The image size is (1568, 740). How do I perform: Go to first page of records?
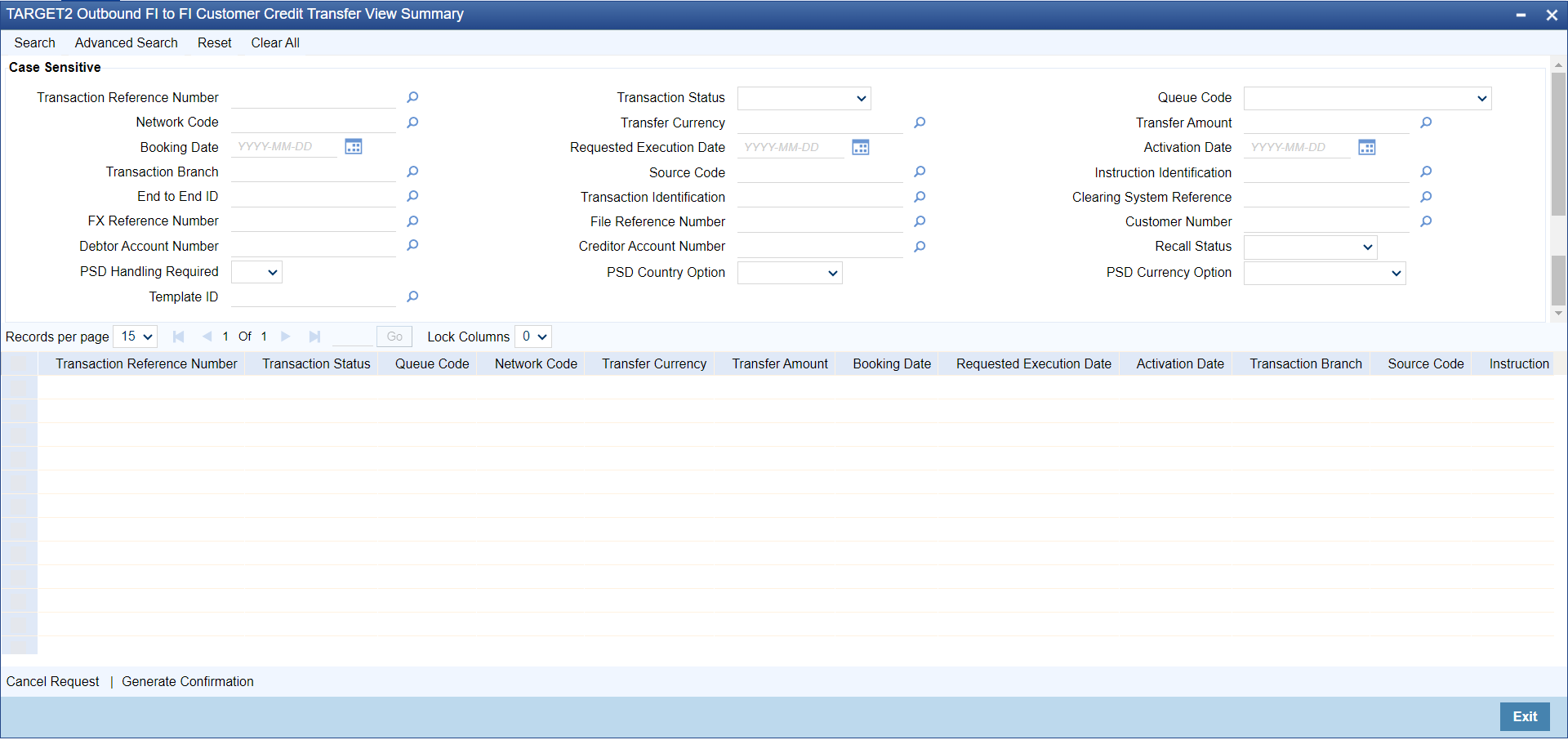click(x=179, y=337)
